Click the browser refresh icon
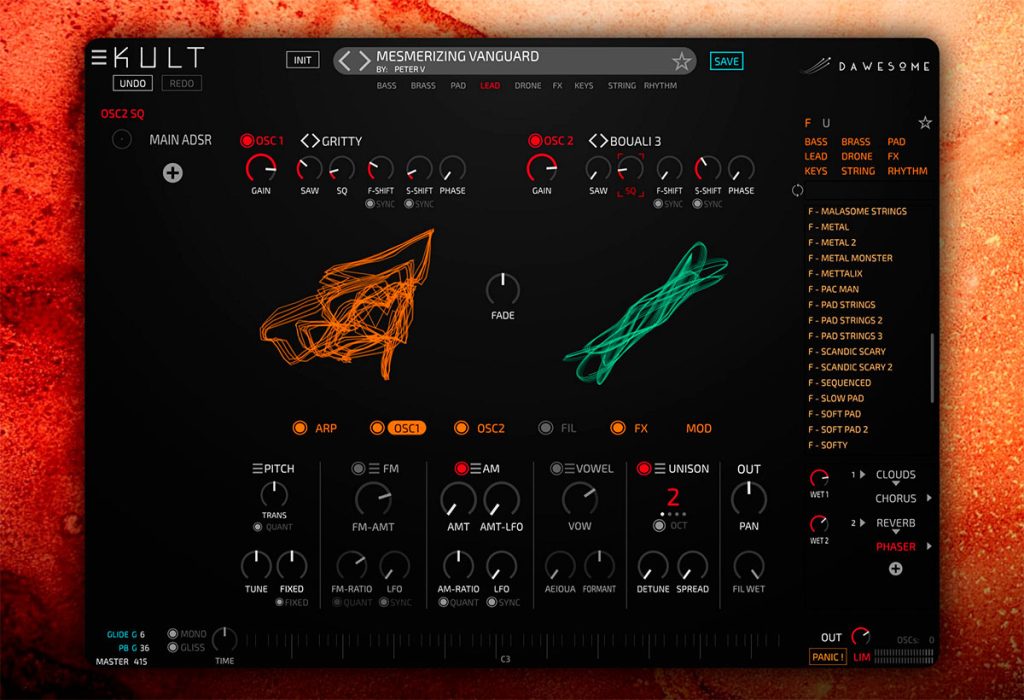Image resolution: width=1024 pixels, height=700 pixels. 797,190
